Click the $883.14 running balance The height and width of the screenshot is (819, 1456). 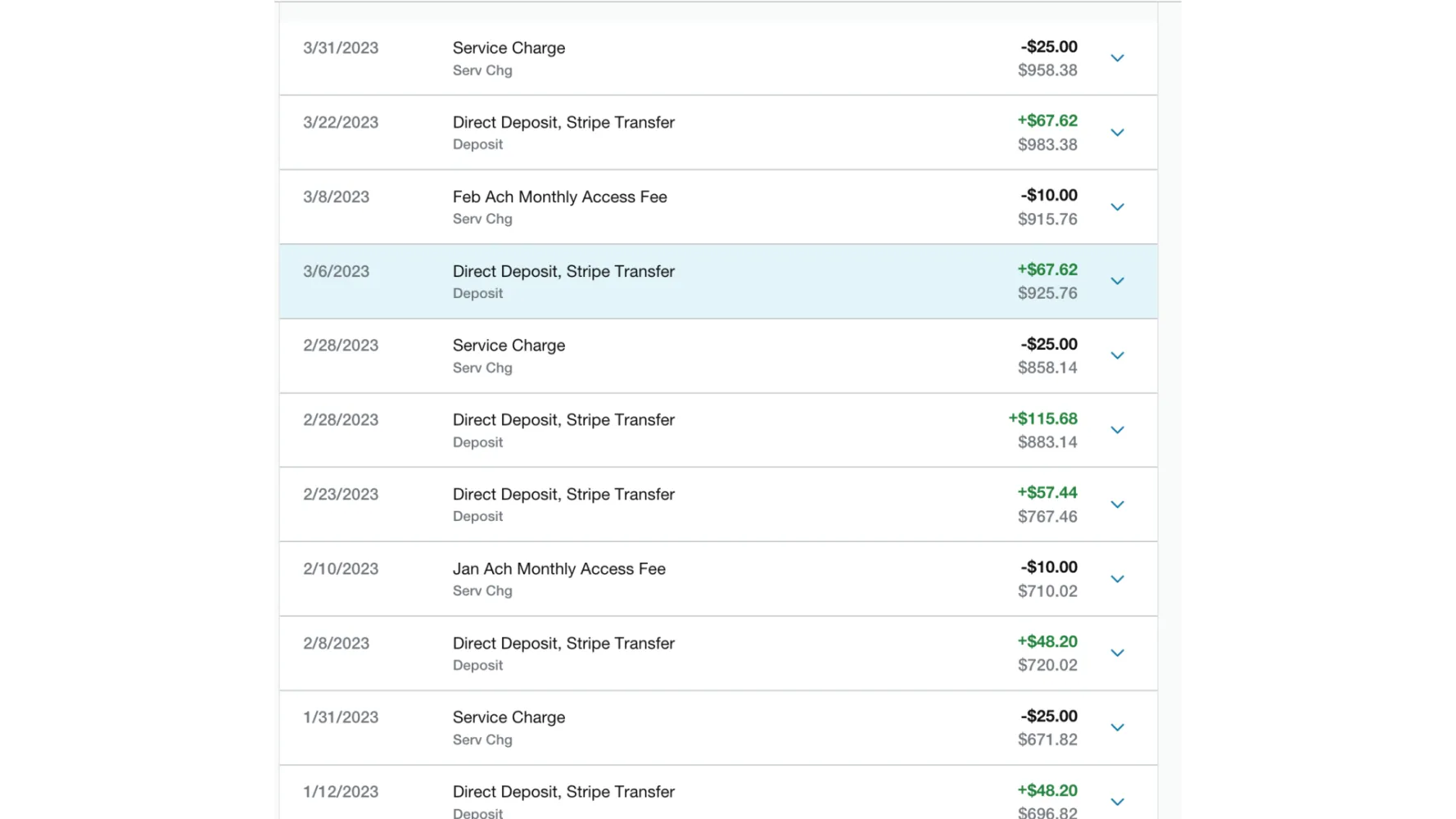[1047, 442]
